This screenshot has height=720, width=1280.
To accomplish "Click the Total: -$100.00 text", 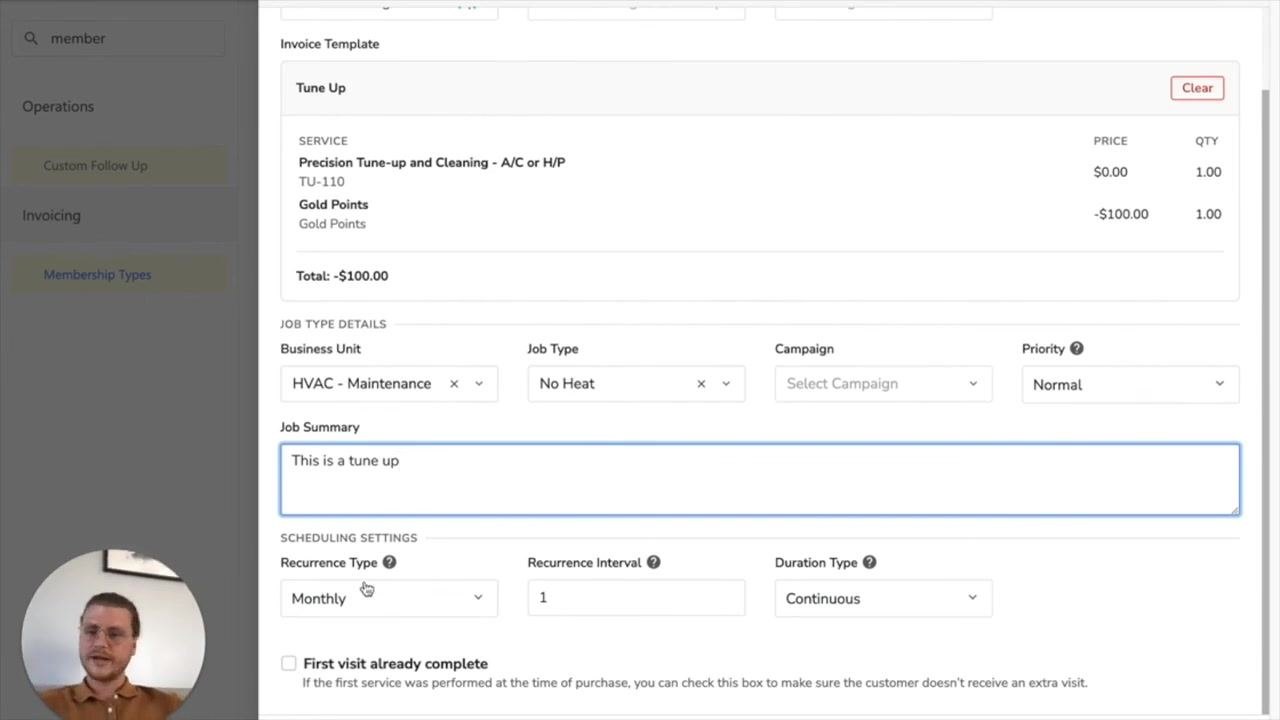I will (342, 276).
